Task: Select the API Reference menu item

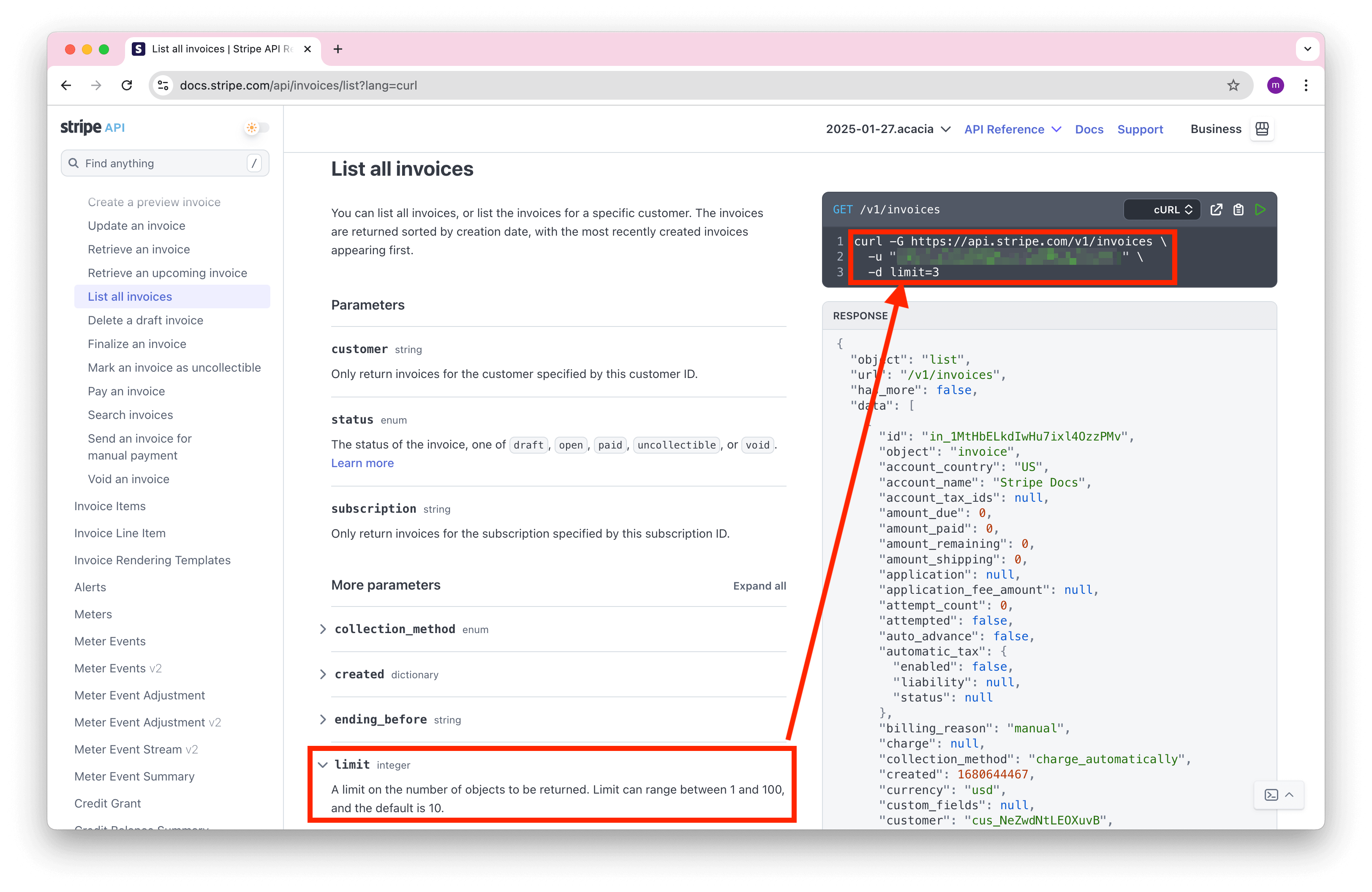Action: coord(1005,128)
